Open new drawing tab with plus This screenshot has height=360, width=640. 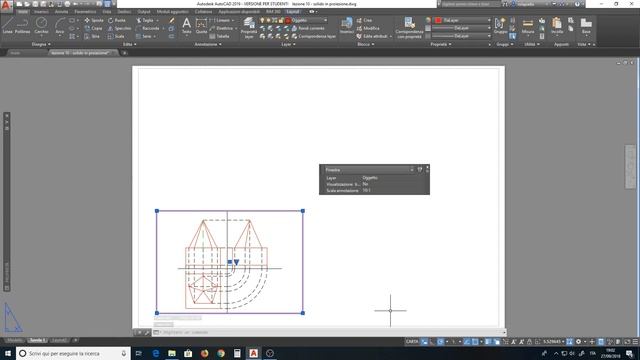(x=124, y=53)
